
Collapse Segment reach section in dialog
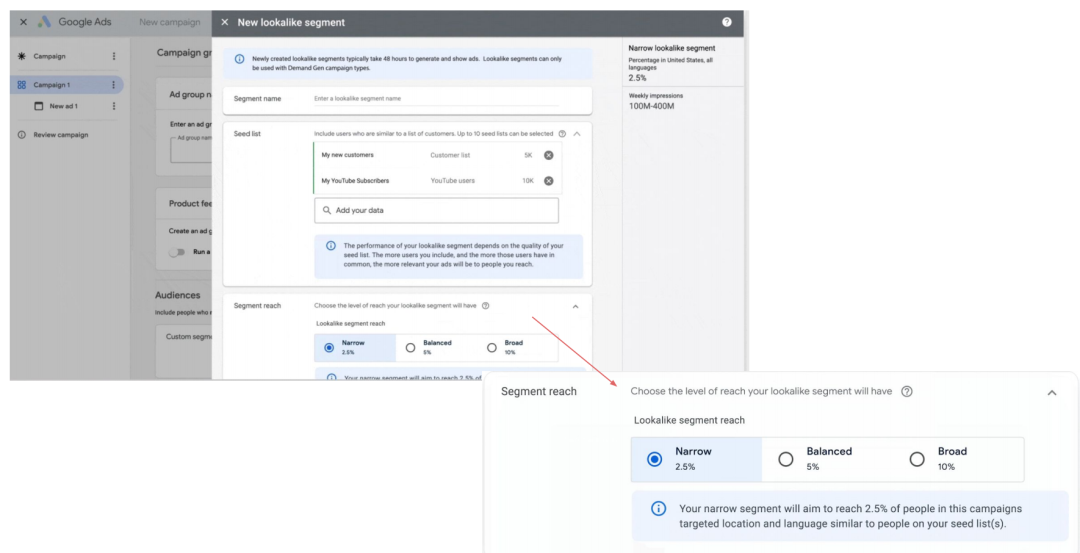pos(576,306)
